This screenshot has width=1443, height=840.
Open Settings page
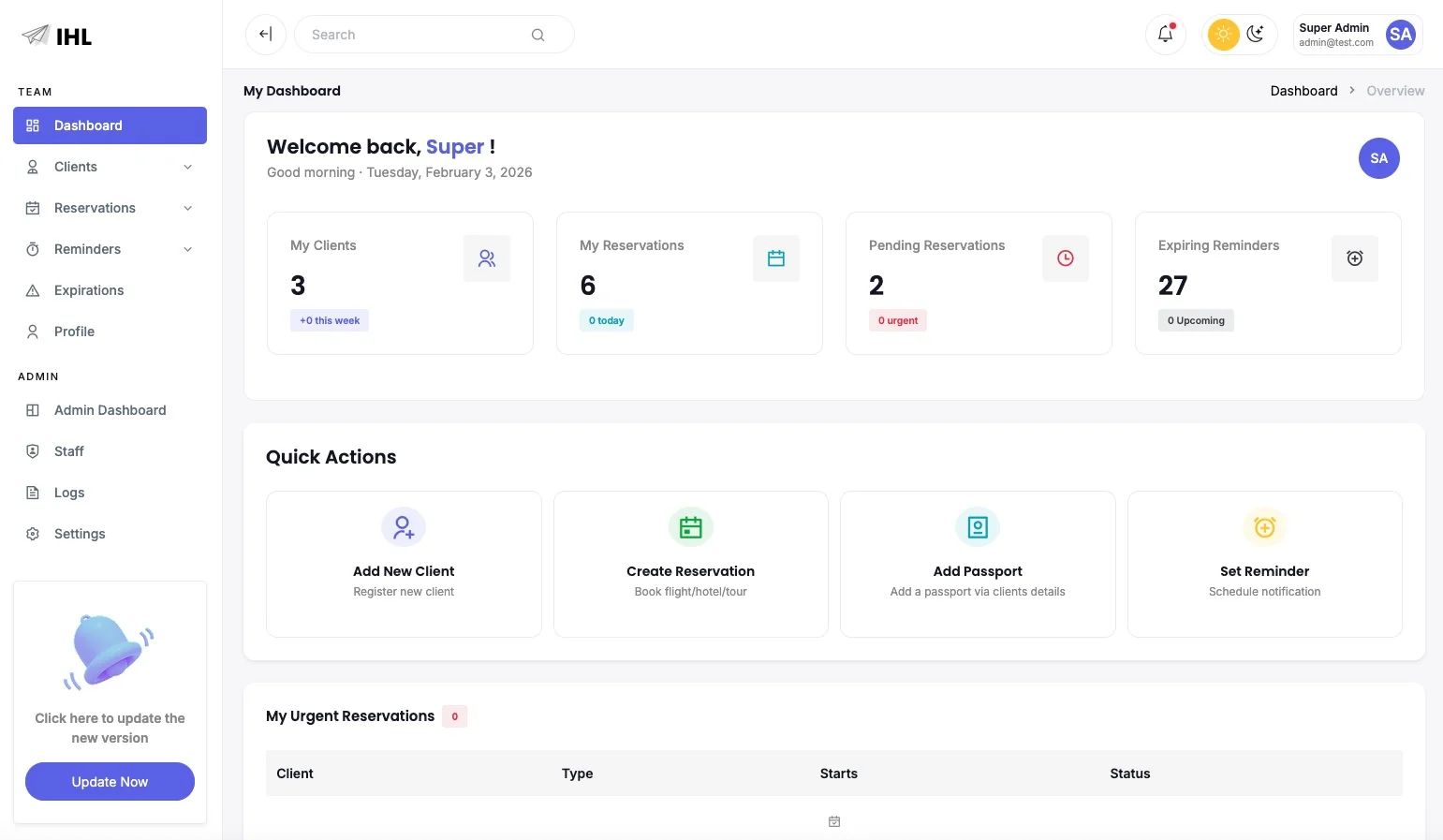point(110,534)
